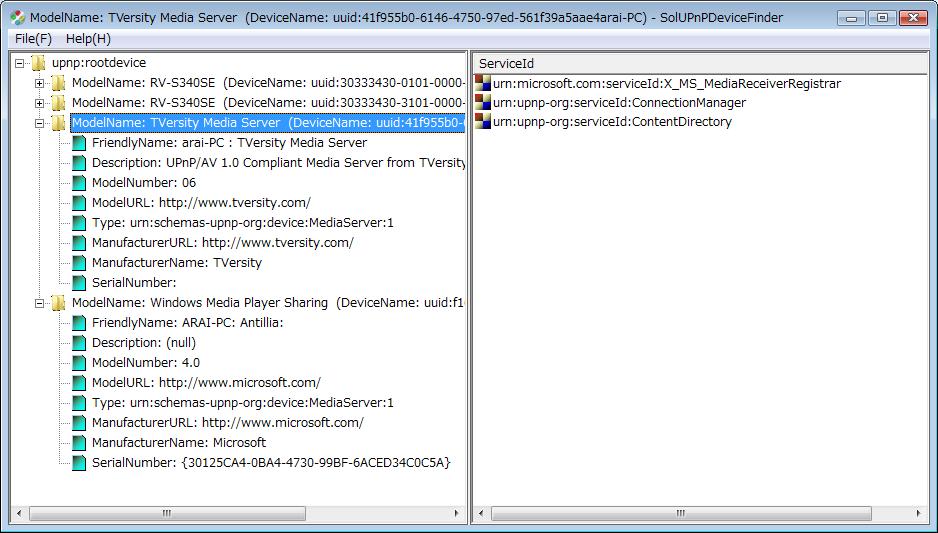
Task: Click the icon beside ManufacturerName: Microsoft
Action: coord(79,443)
